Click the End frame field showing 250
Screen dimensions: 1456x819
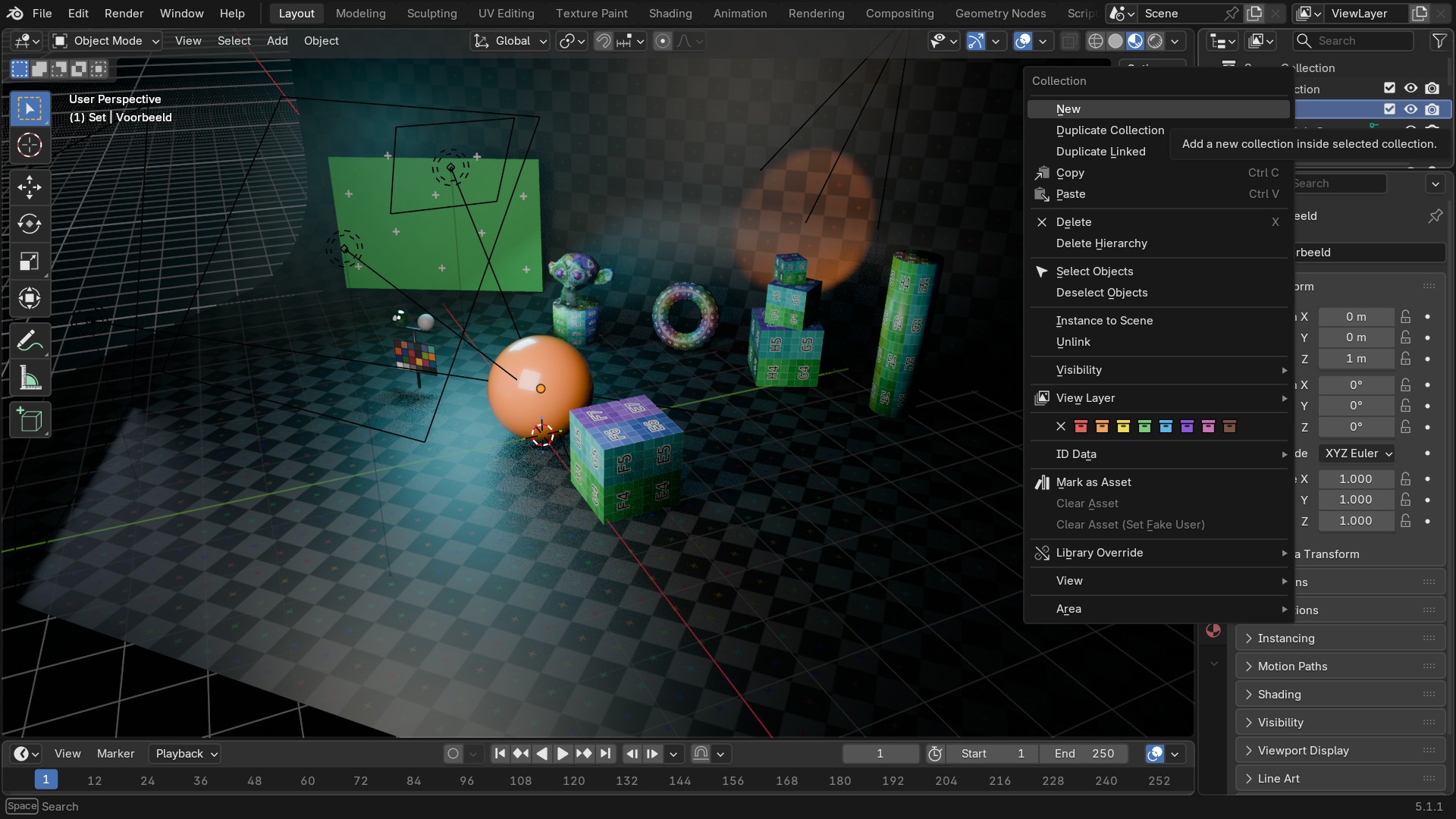click(1084, 754)
